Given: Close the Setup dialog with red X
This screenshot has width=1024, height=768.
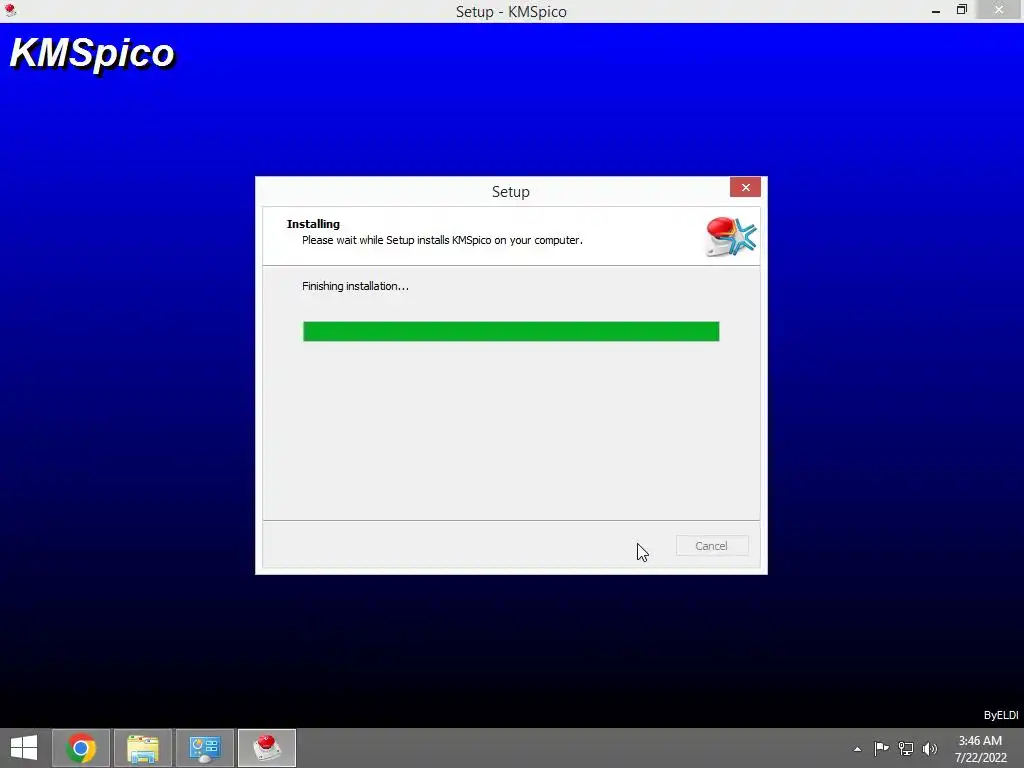Looking at the screenshot, I should pos(745,187).
